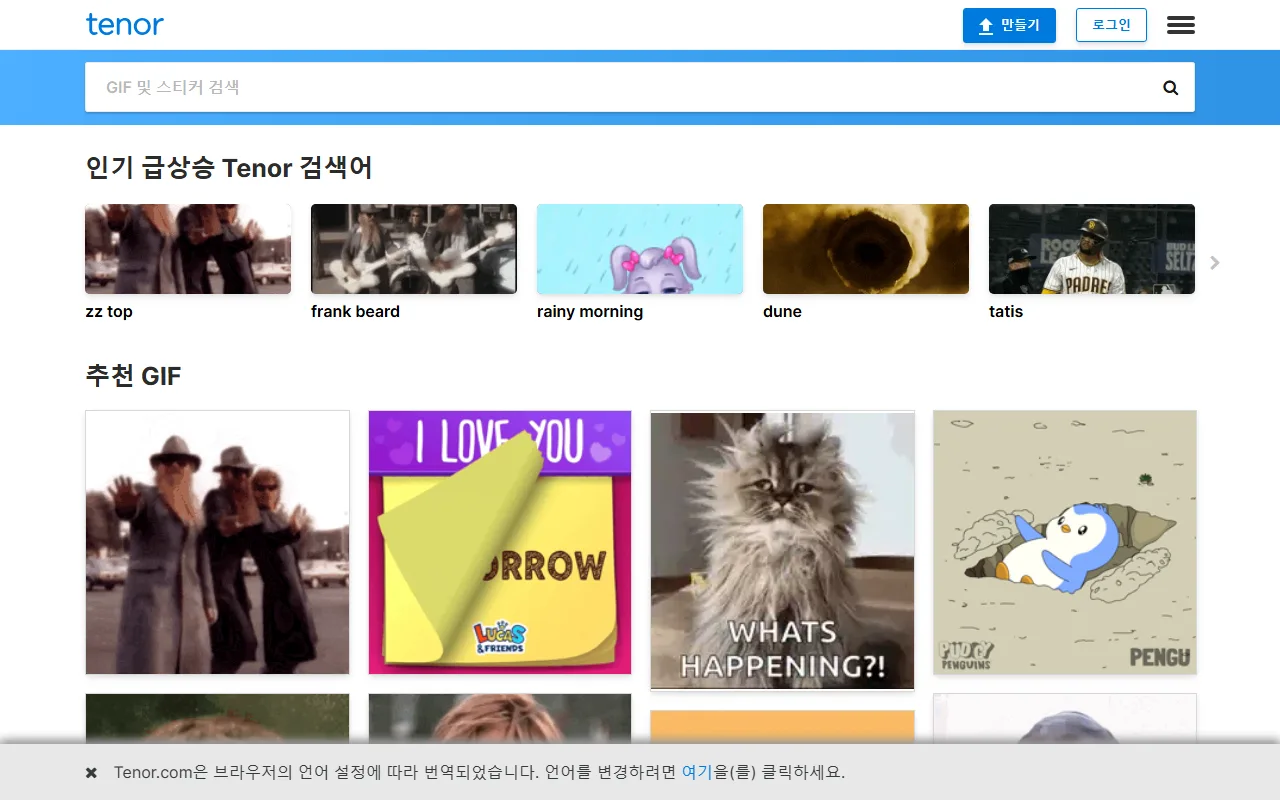Open the dune trending thumbnail

(866, 249)
